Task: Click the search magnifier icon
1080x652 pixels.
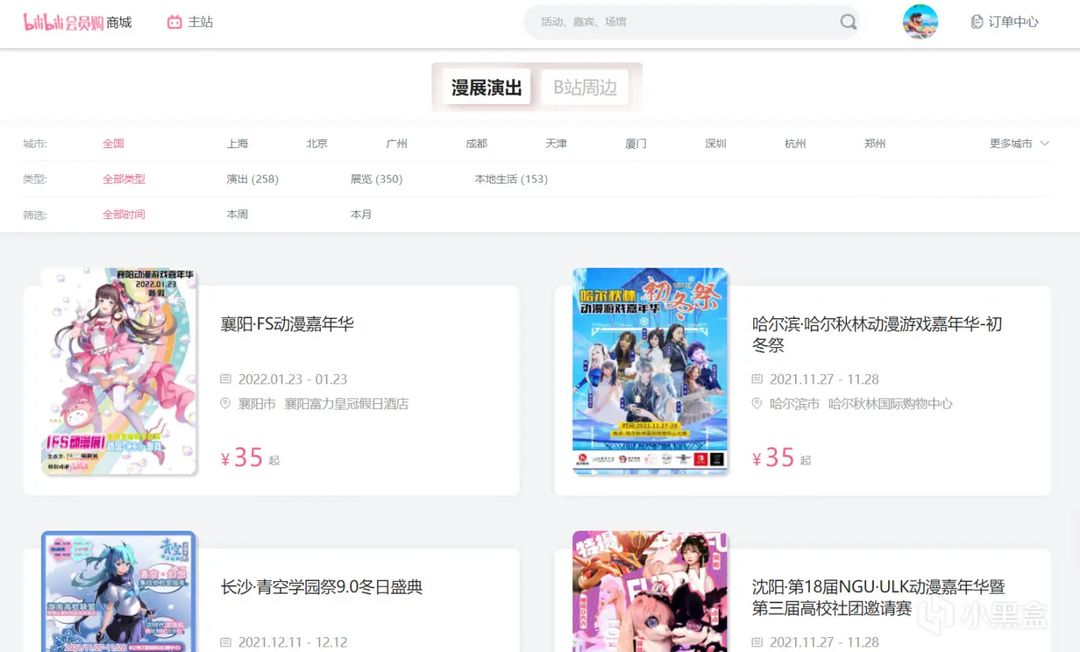Action: point(848,22)
